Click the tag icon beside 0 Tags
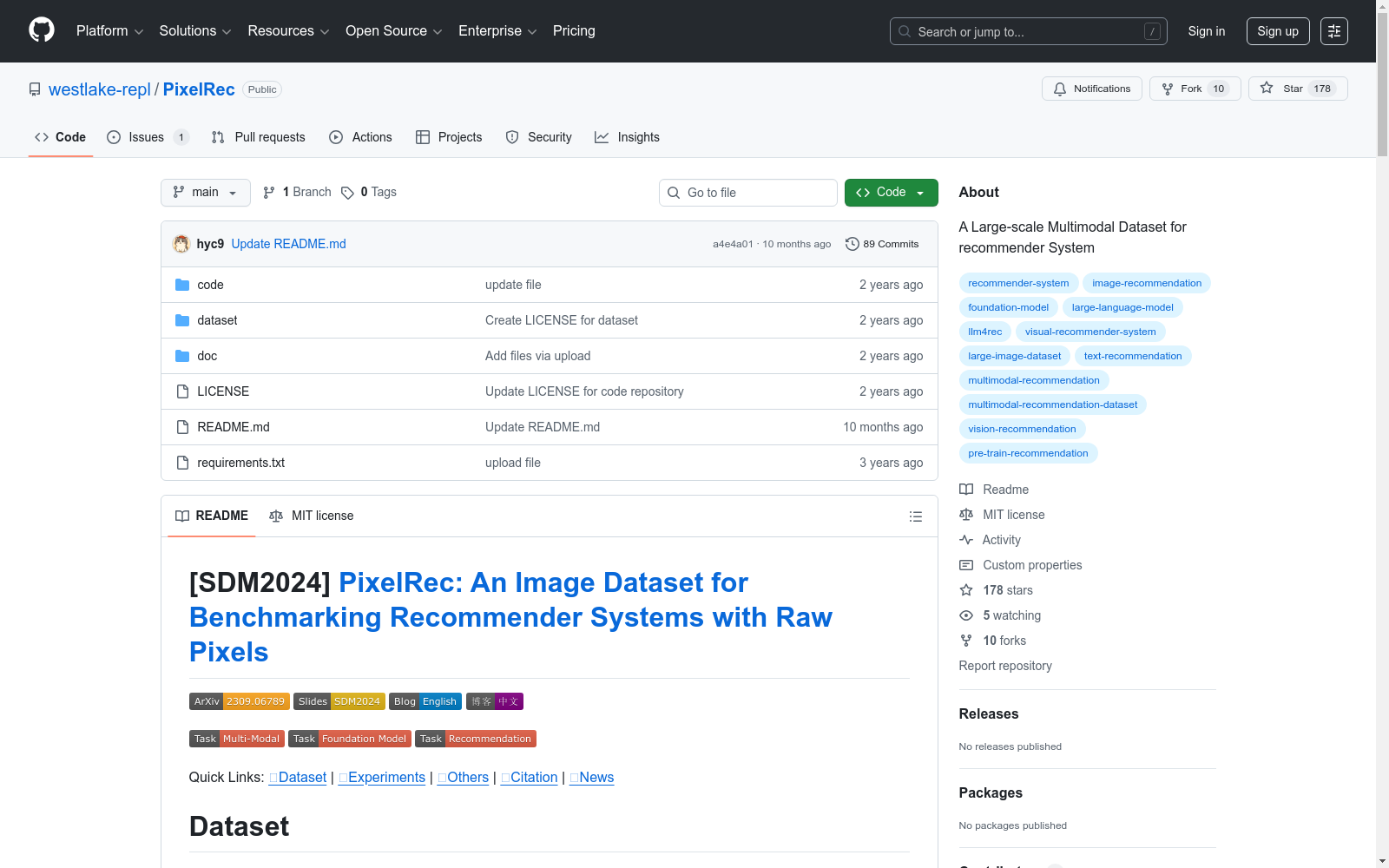Screen dimensions: 1389x868 pos(347,193)
